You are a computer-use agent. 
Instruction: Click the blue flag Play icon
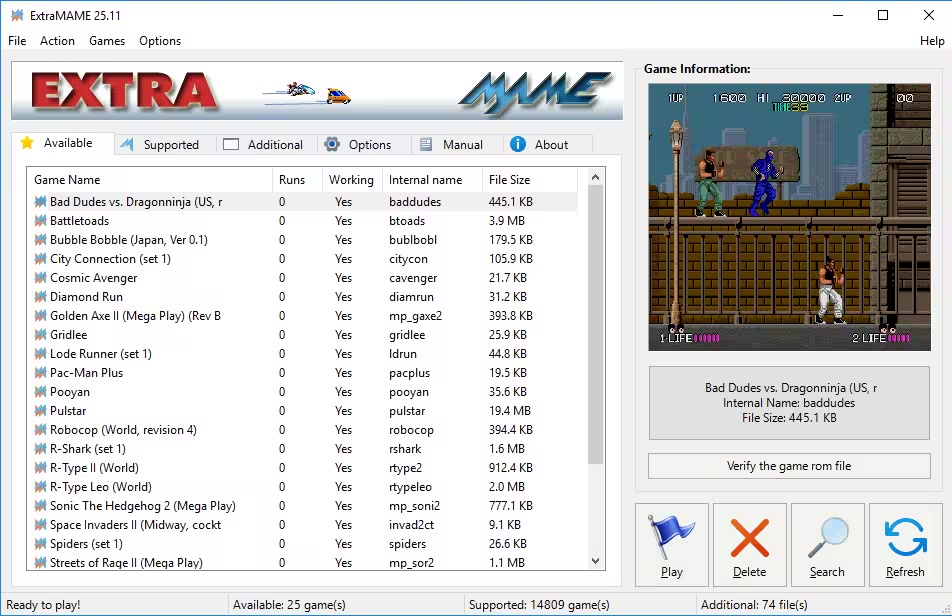(x=671, y=537)
